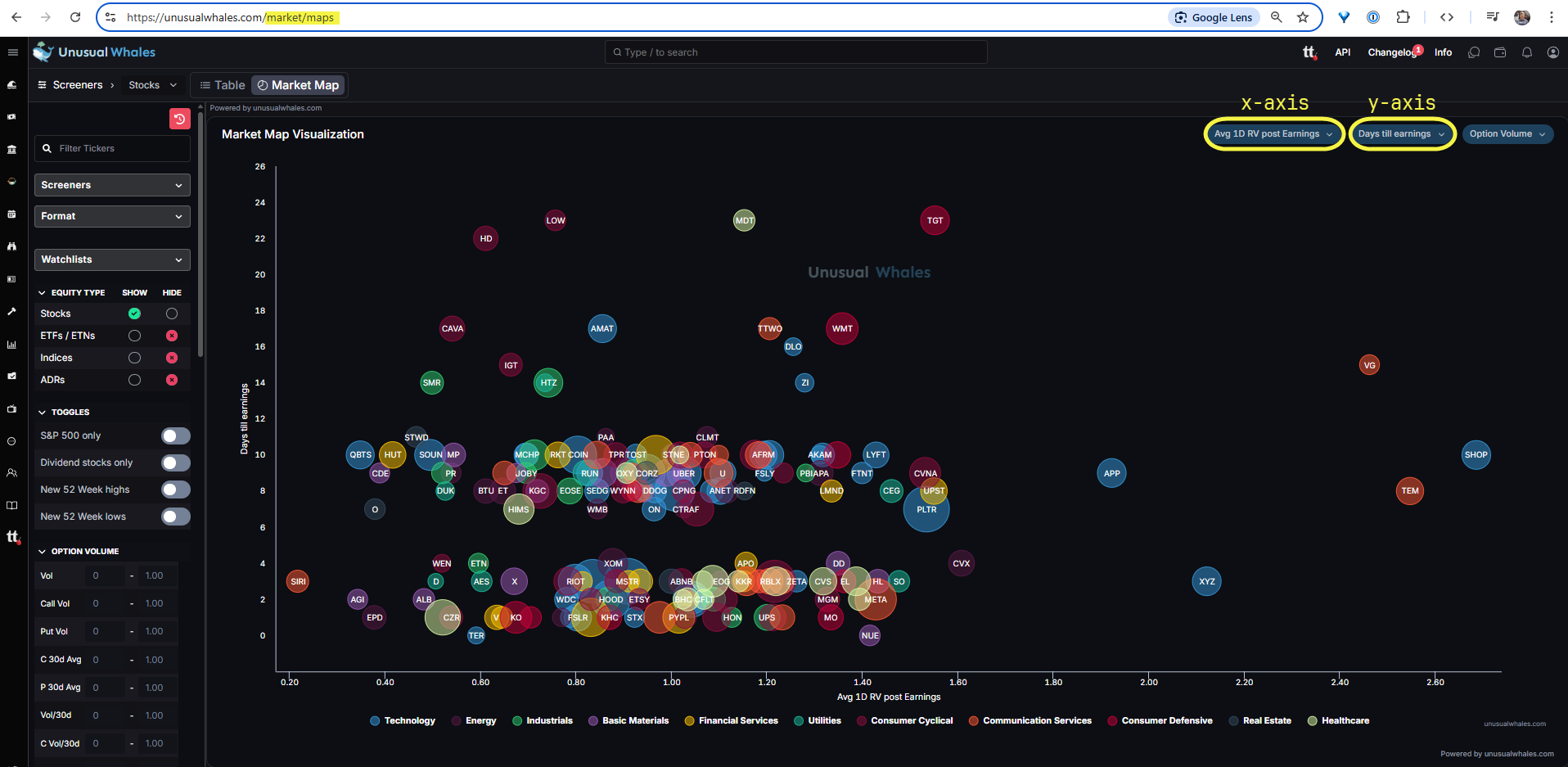The height and width of the screenshot is (767, 1568).
Task: Click the tt icon in left sidebar
Action: pos(13,537)
